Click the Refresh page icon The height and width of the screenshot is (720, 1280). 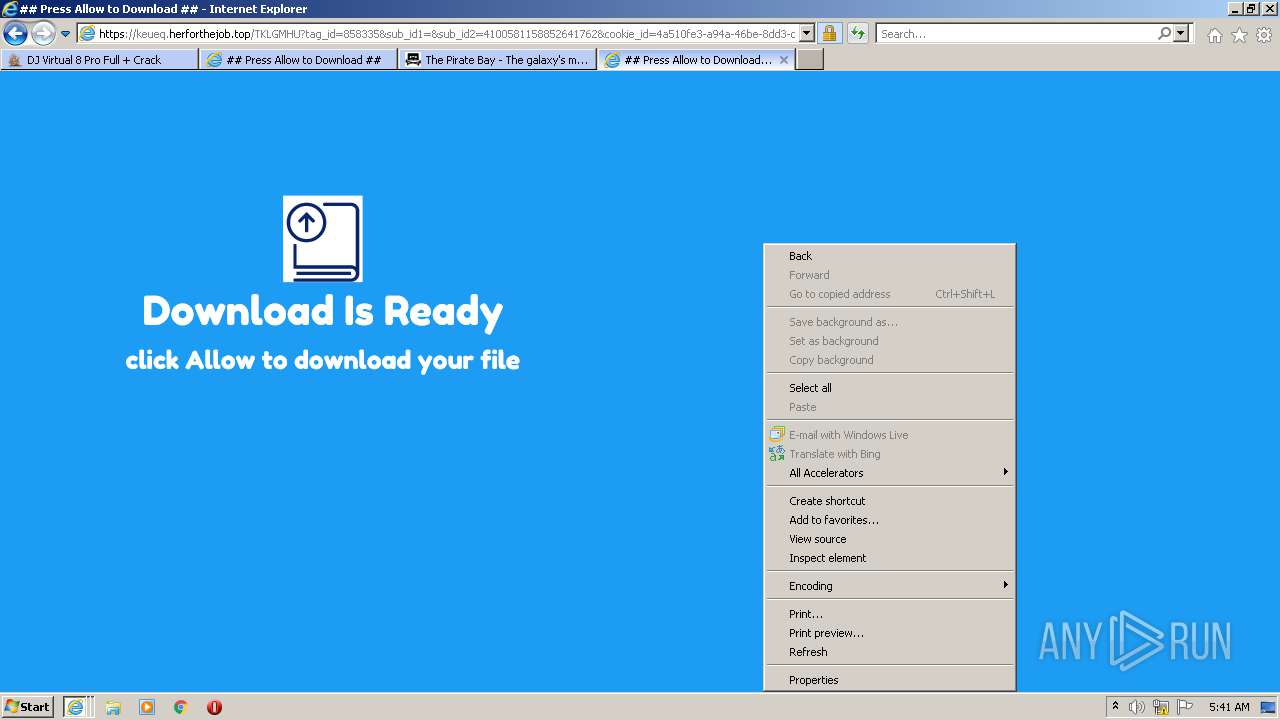click(x=858, y=34)
